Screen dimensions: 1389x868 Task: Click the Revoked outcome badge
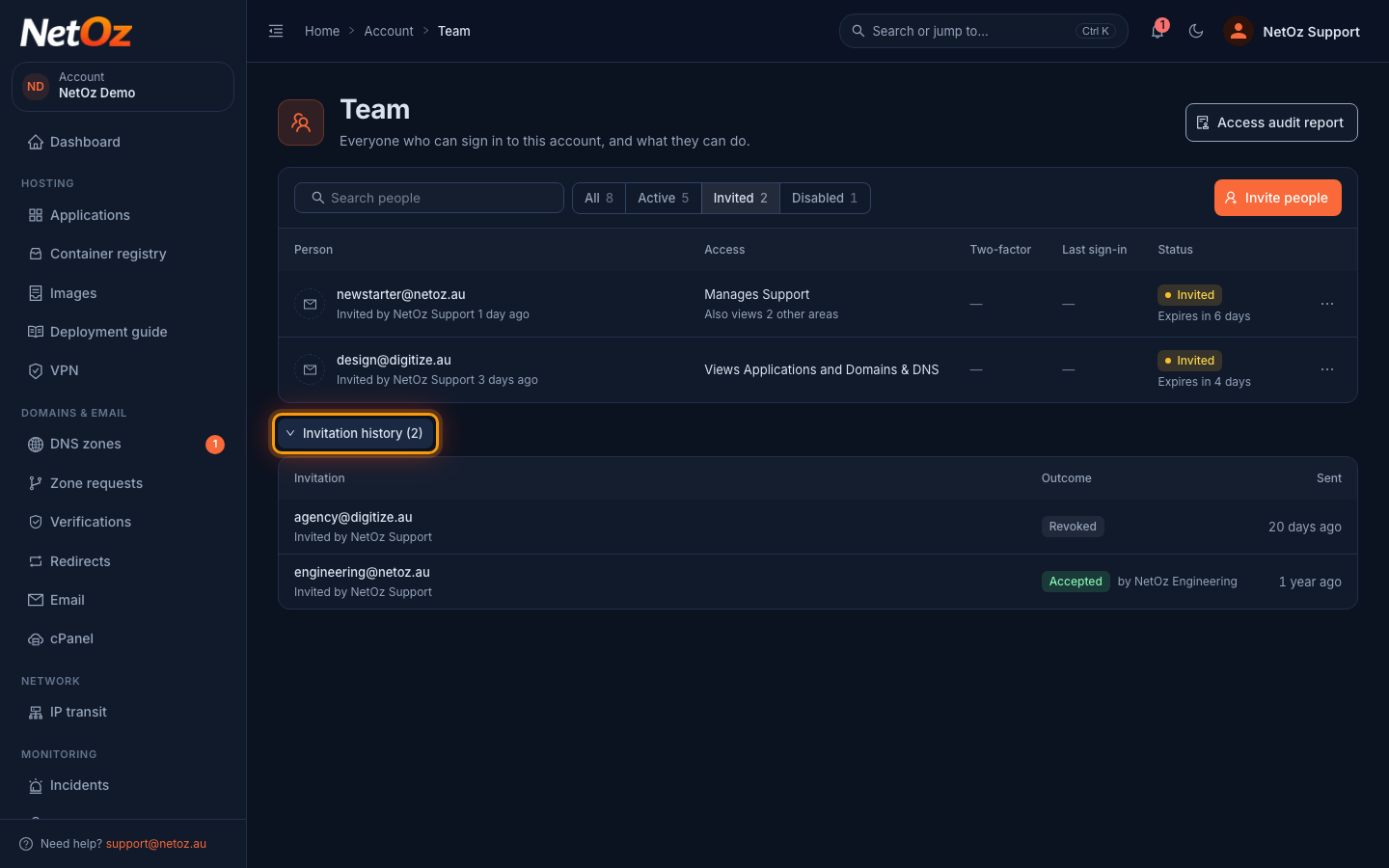(x=1073, y=527)
